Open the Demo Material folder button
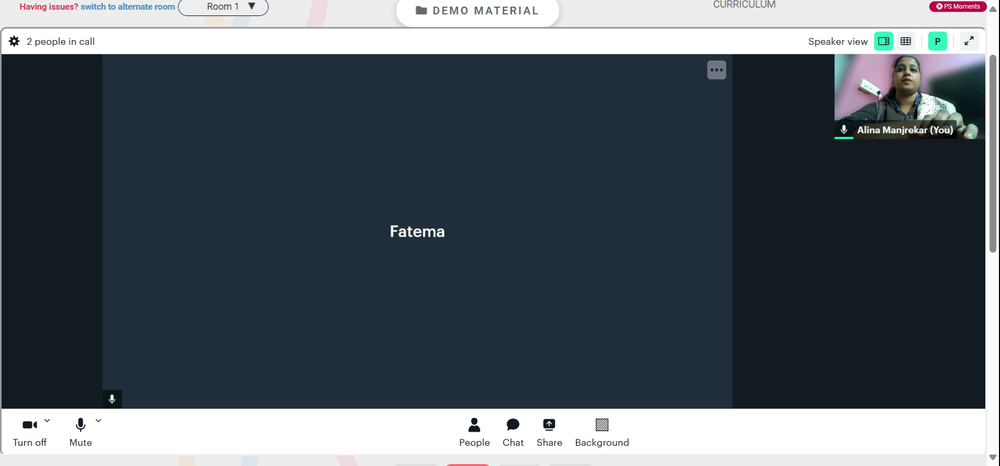The width and height of the screenshot is (1000, 466). point(477,11)
